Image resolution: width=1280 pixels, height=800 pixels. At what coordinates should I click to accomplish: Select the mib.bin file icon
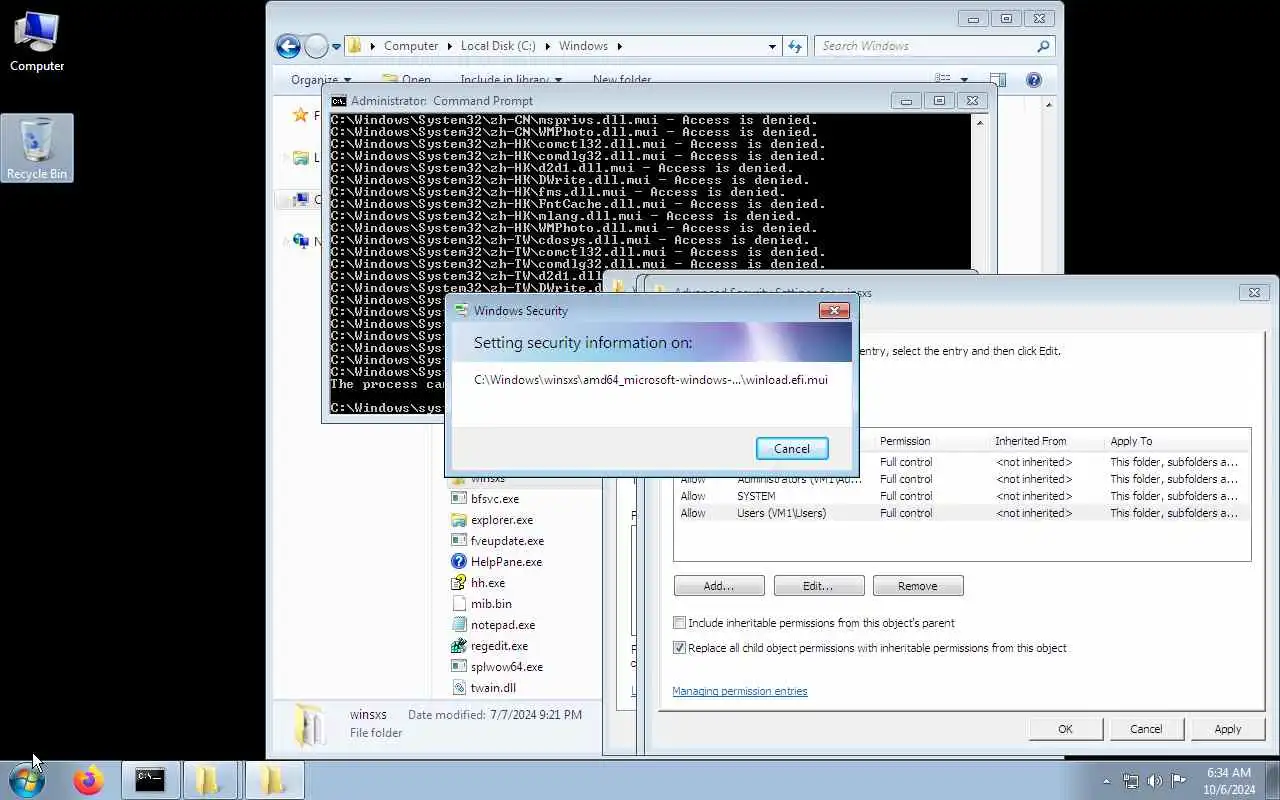(x=459, y=604)
